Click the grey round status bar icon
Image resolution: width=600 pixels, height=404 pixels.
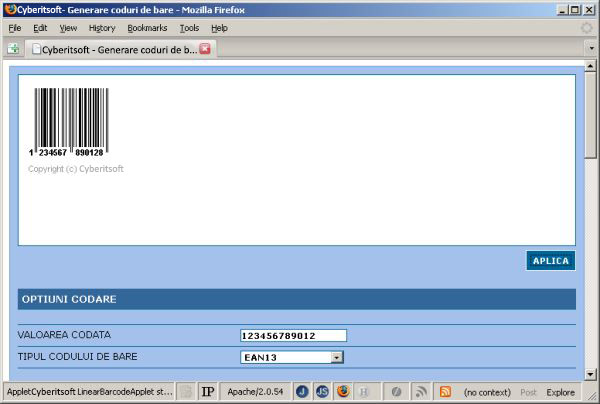click(x=396, y=392)
